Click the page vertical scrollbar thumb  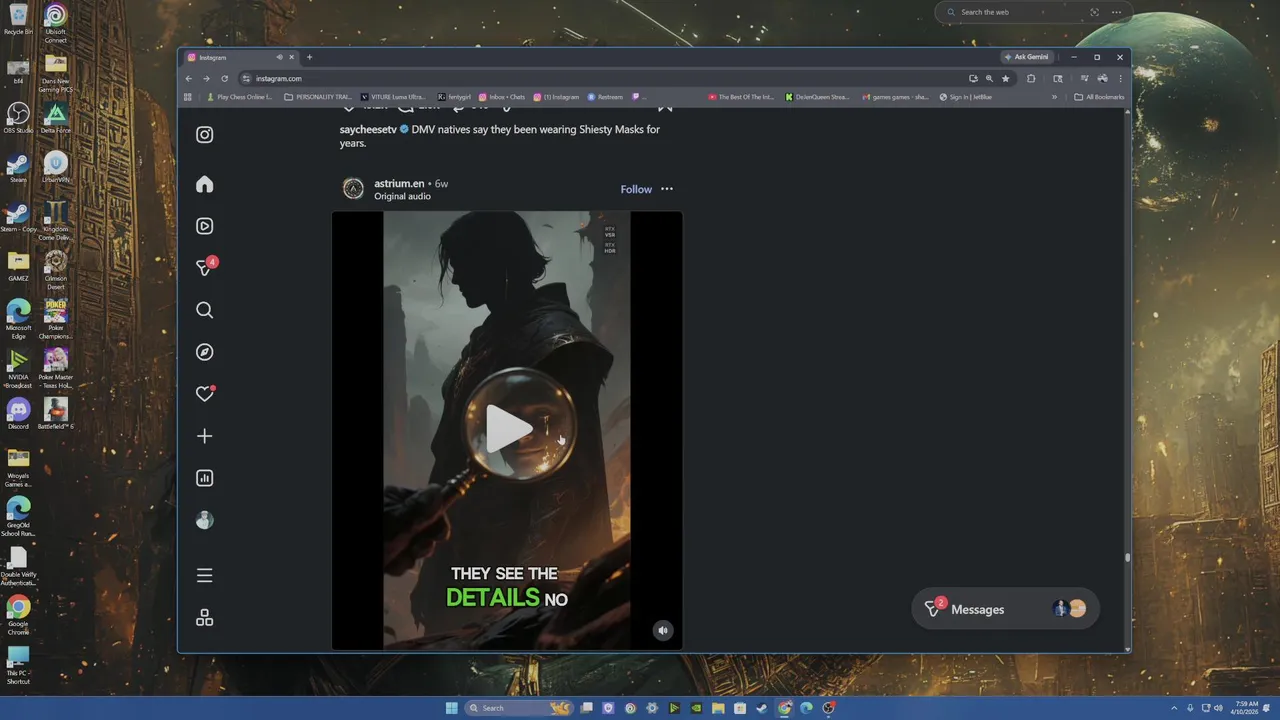point(1127,557)
